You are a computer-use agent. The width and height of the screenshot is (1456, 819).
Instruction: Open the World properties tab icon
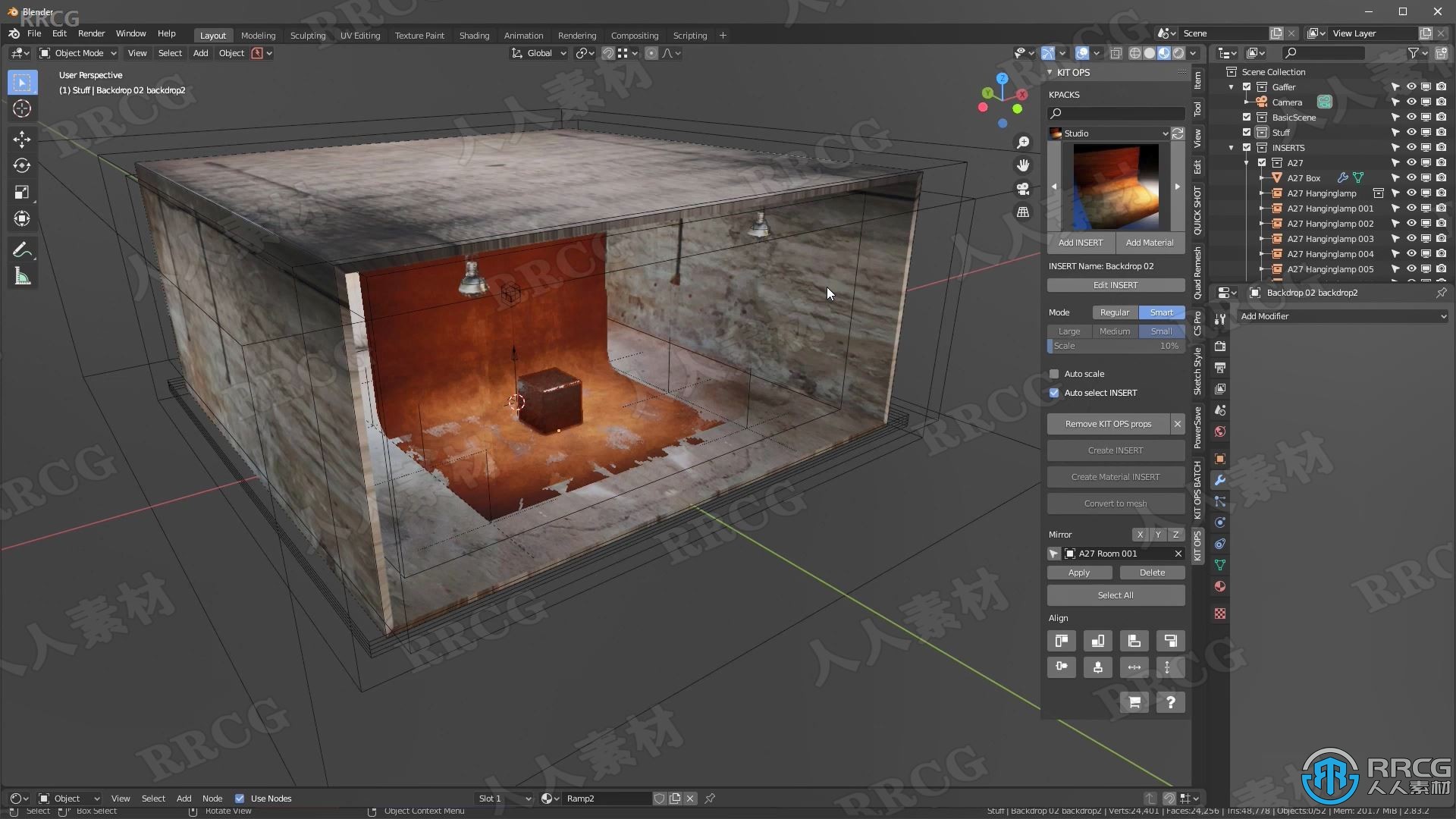1220,431
